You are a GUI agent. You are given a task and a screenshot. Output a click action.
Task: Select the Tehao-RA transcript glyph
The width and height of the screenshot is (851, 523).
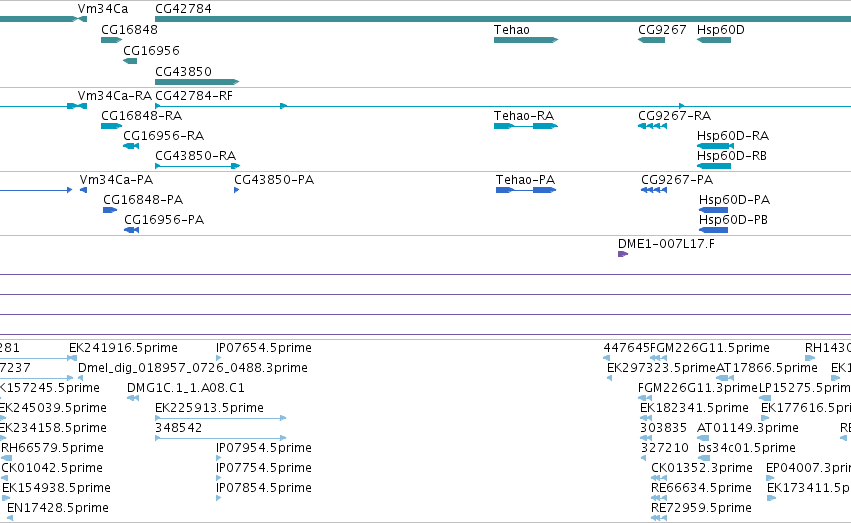(526, 126)
